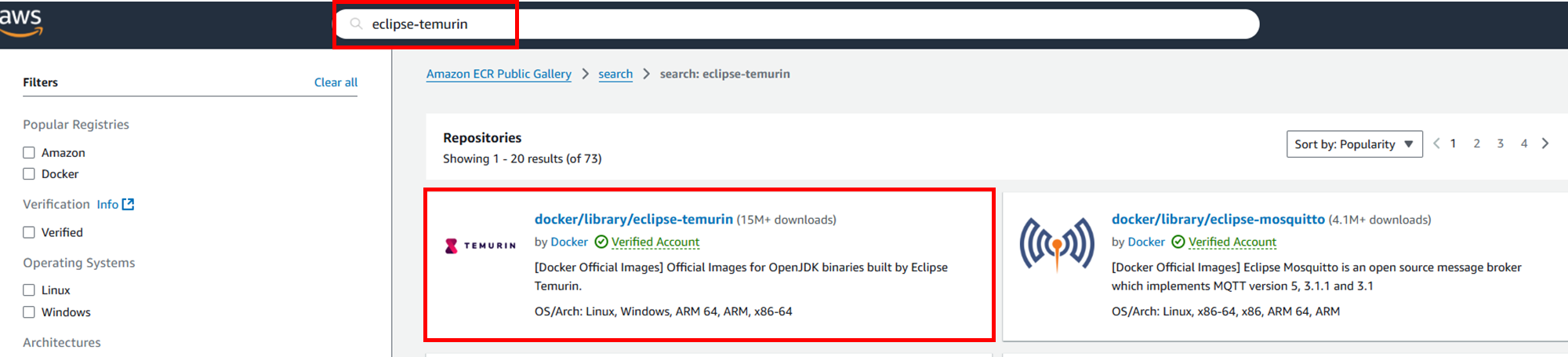This screenshot has height=357, width=1568.
Task: Go to results page 2
Action: pos(1476,144)
